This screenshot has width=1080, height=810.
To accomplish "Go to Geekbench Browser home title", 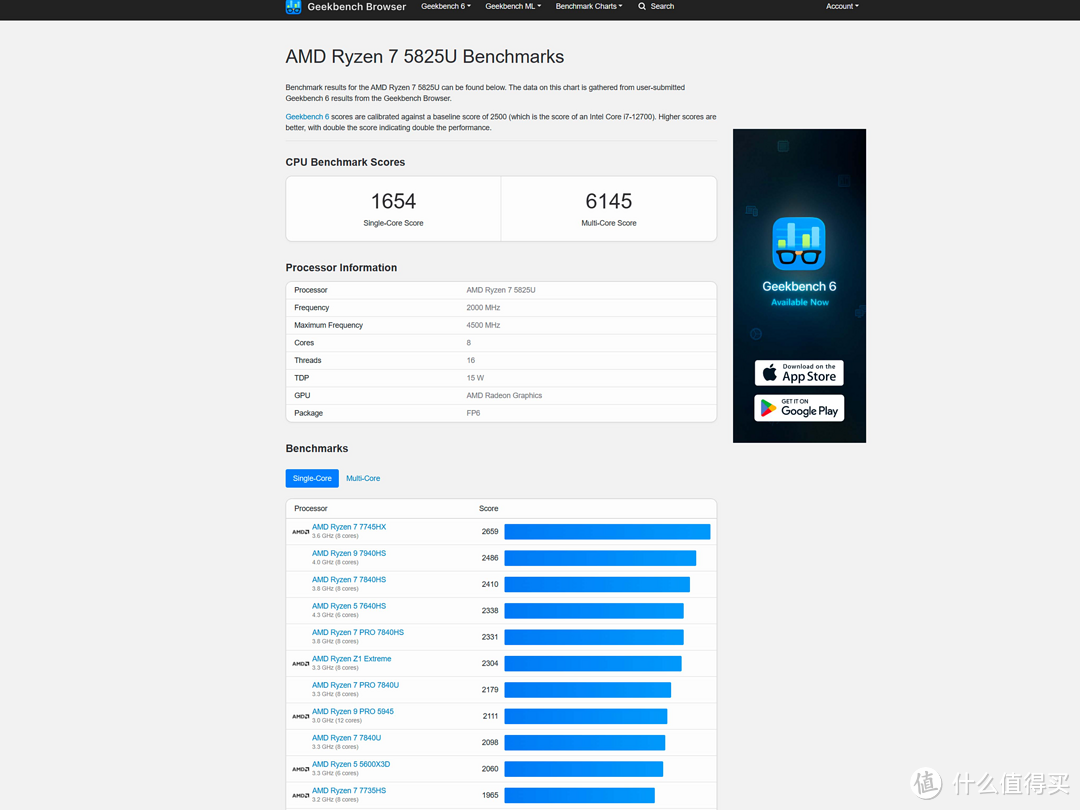I will pos(357,7).
